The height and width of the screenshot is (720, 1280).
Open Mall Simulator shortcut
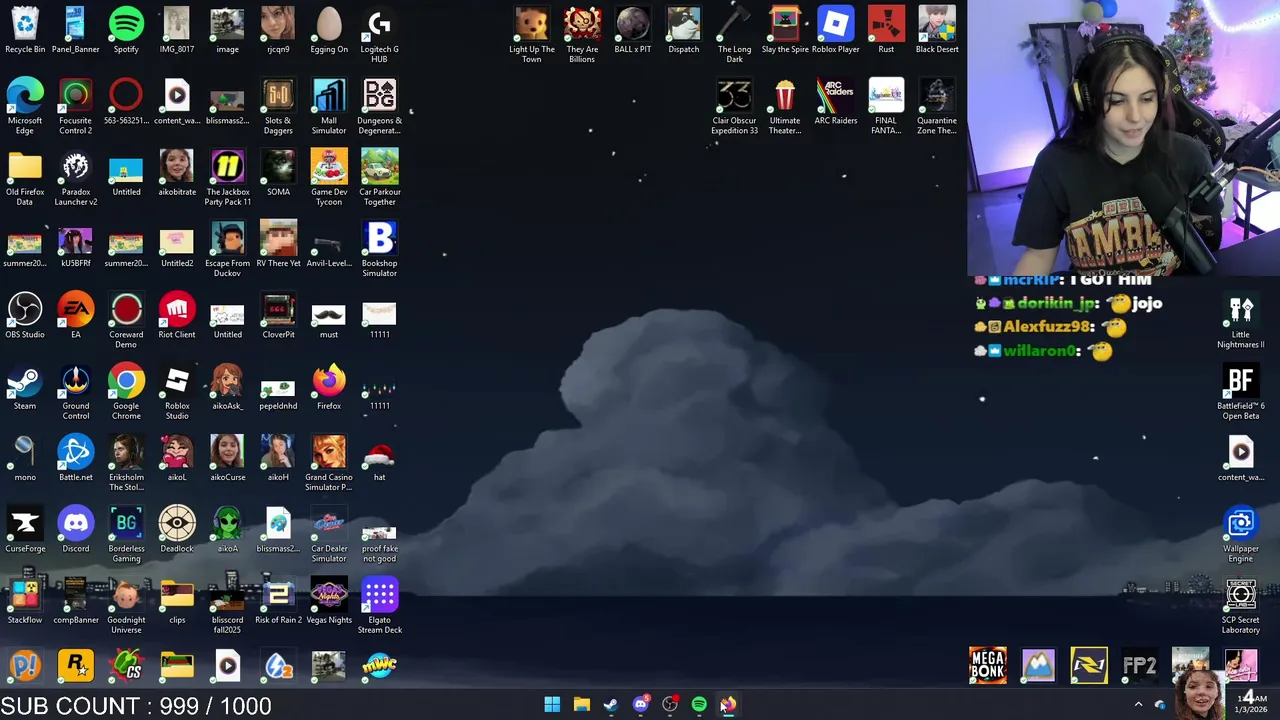tap(329, 106)
